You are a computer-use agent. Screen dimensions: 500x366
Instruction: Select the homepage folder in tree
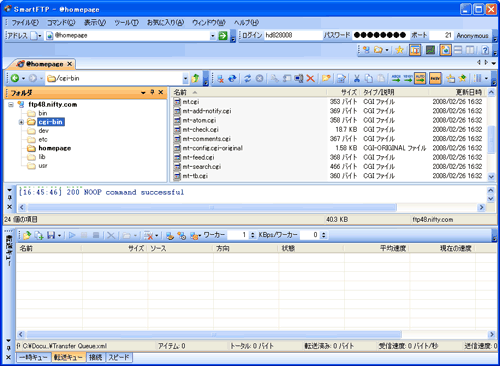[55, 148]
